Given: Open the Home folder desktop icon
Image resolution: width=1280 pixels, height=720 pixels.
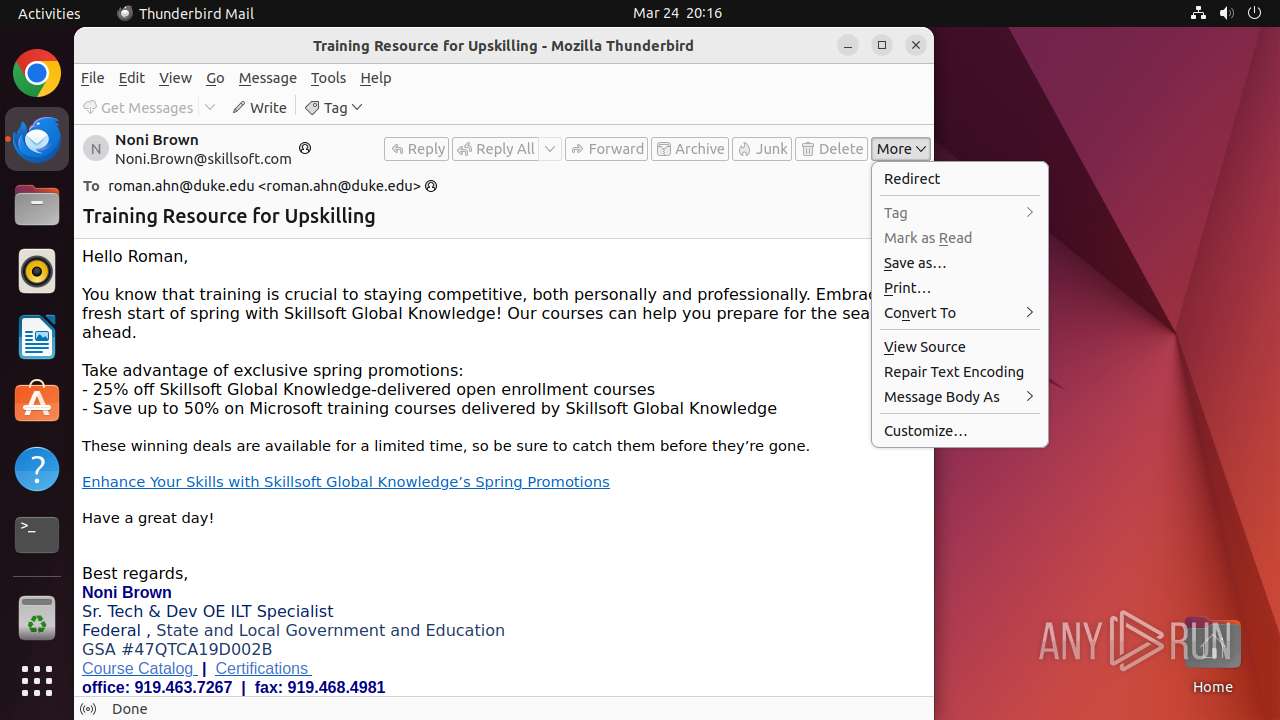Looking at the screenshot, I should [1212, 656].
